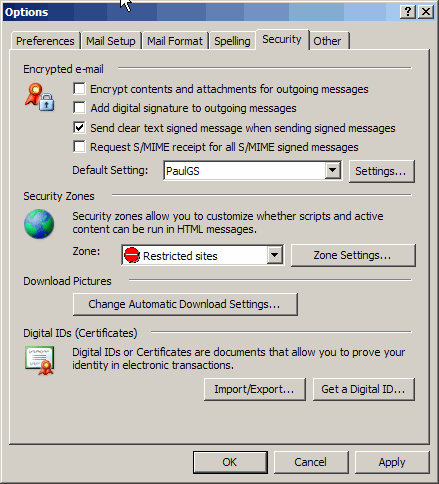Open the Zone dropdown arrow

click(274, 255)
